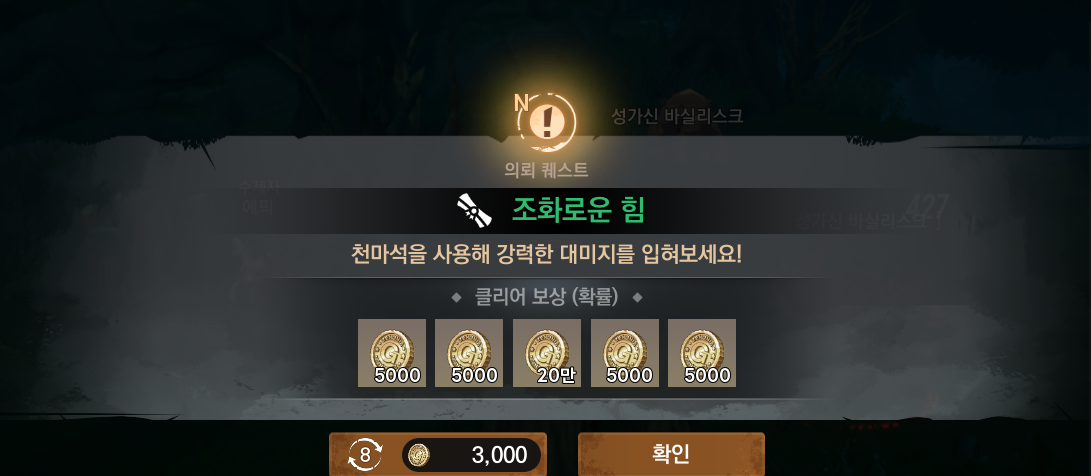Click the 3,000 gold cost field
The width and height of the screenshot is (1091, 476).
471,455
